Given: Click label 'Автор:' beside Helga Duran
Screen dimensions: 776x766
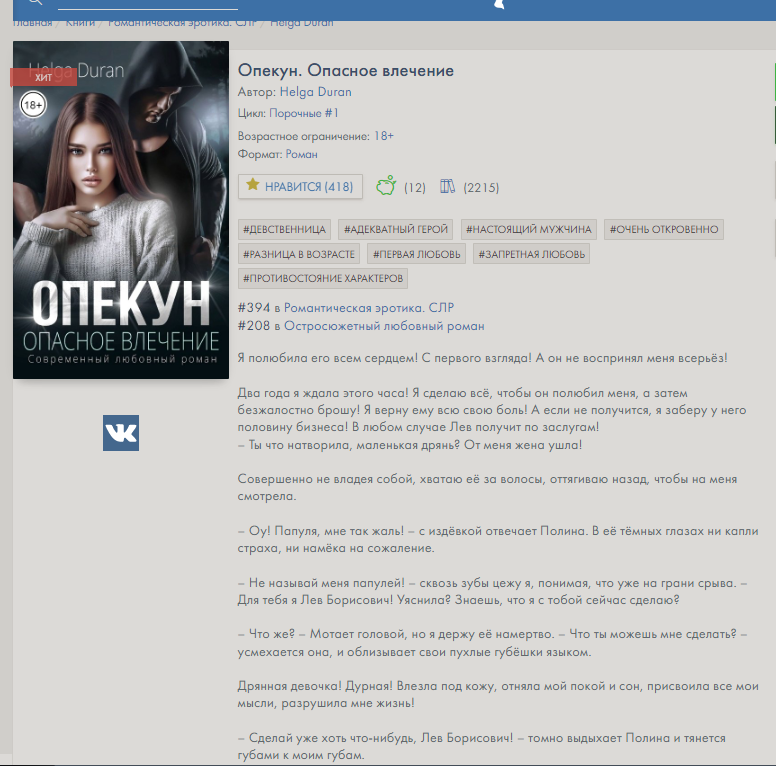Looking at the screenshot, I should click(x=257, y=92).
